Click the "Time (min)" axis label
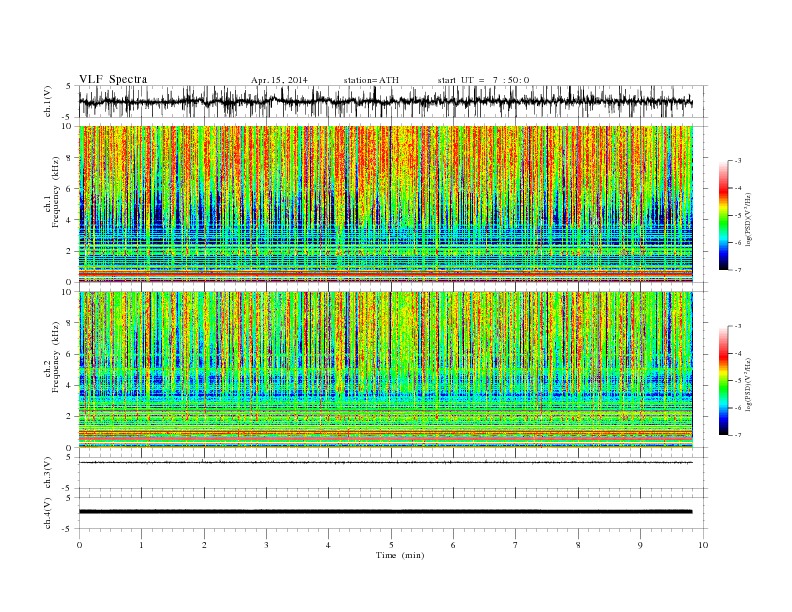 400,555
